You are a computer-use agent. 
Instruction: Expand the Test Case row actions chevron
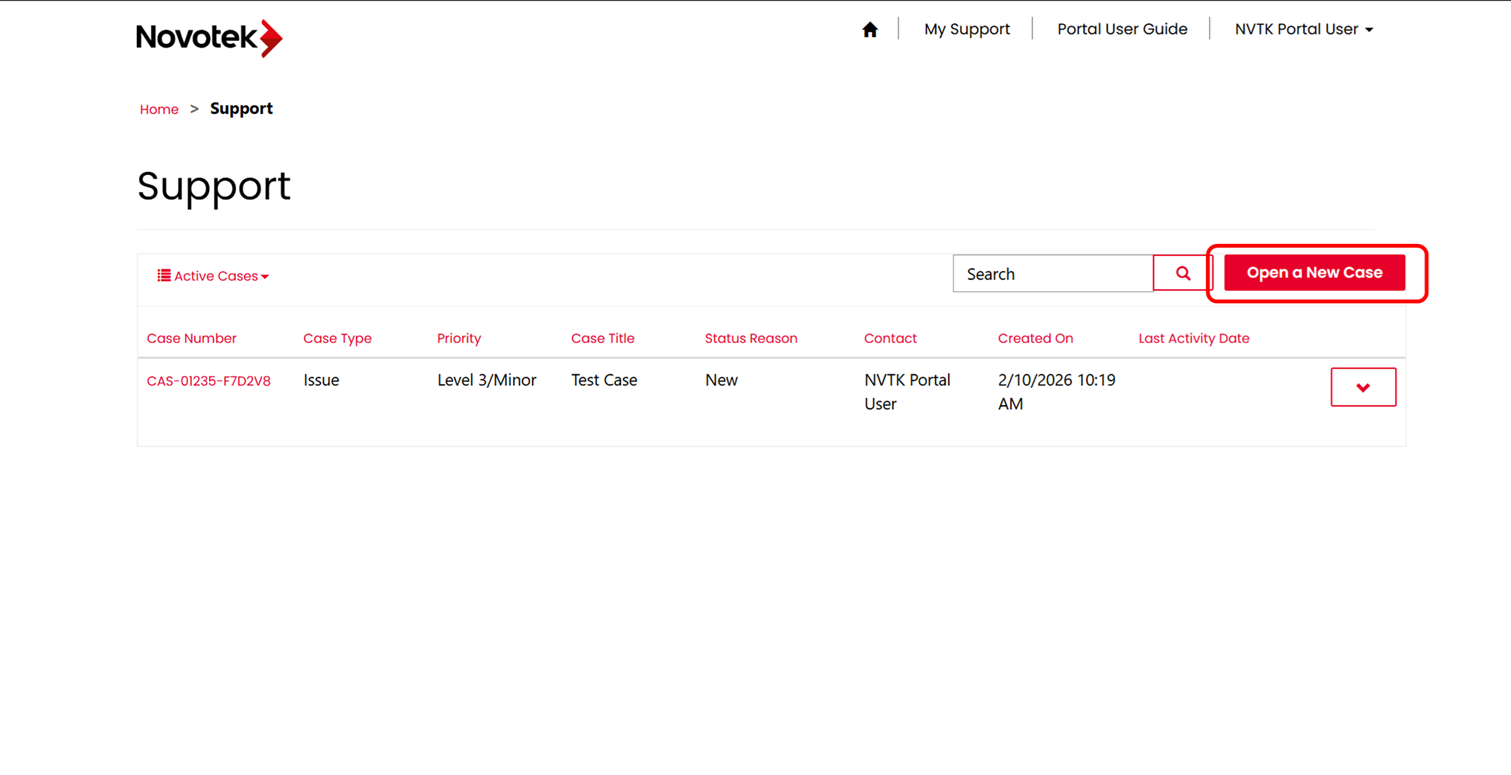click(x=1363, y=387)
